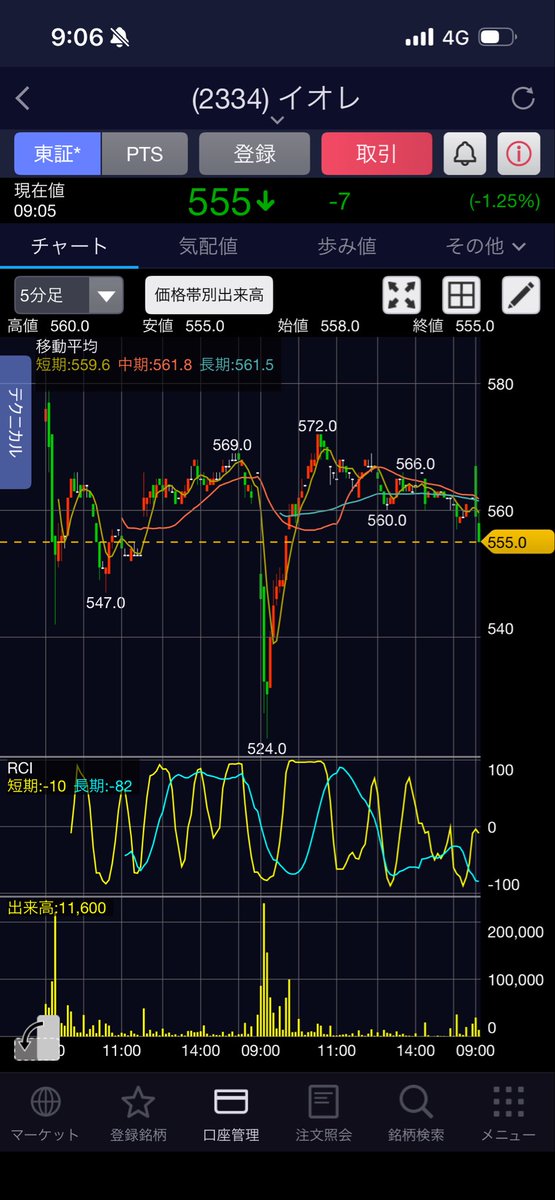The width and height of the screenshot is (555, 1200).
Task: Tap the rotate icon at chart corner
Action: [36, 1037]
